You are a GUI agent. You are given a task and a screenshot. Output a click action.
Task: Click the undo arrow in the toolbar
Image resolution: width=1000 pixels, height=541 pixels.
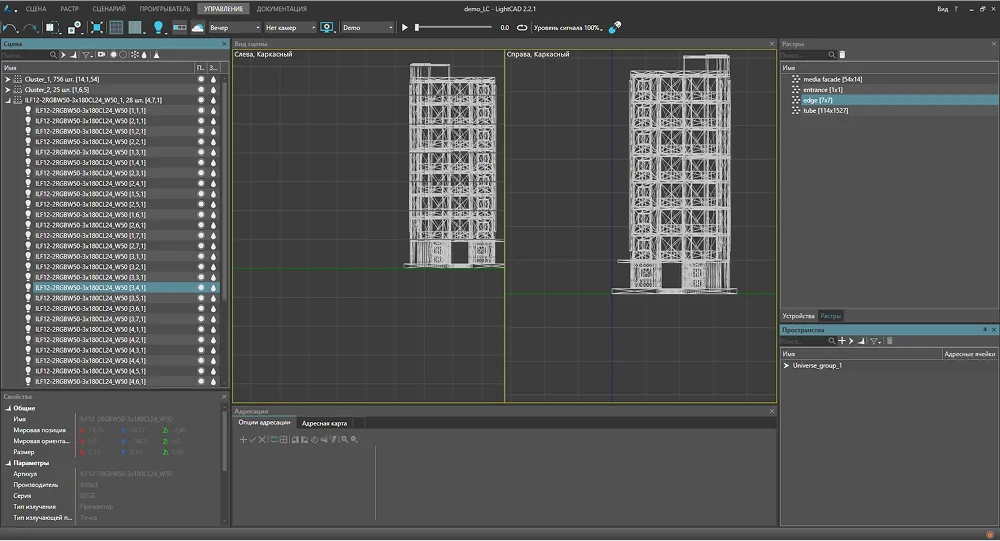pos(11,28)
